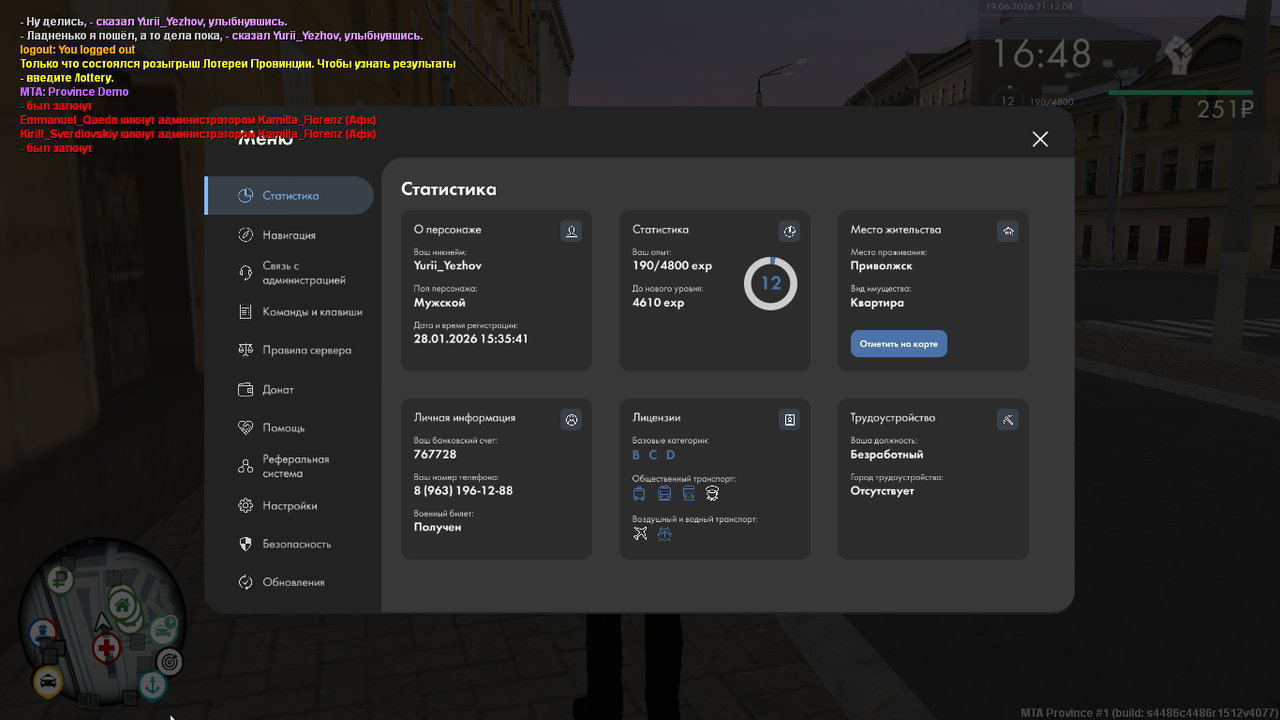The image size is (1280, 720).
Task: Click the ruble bank marker on minimap
Action: pyautogui.click(x=60, y=578)
